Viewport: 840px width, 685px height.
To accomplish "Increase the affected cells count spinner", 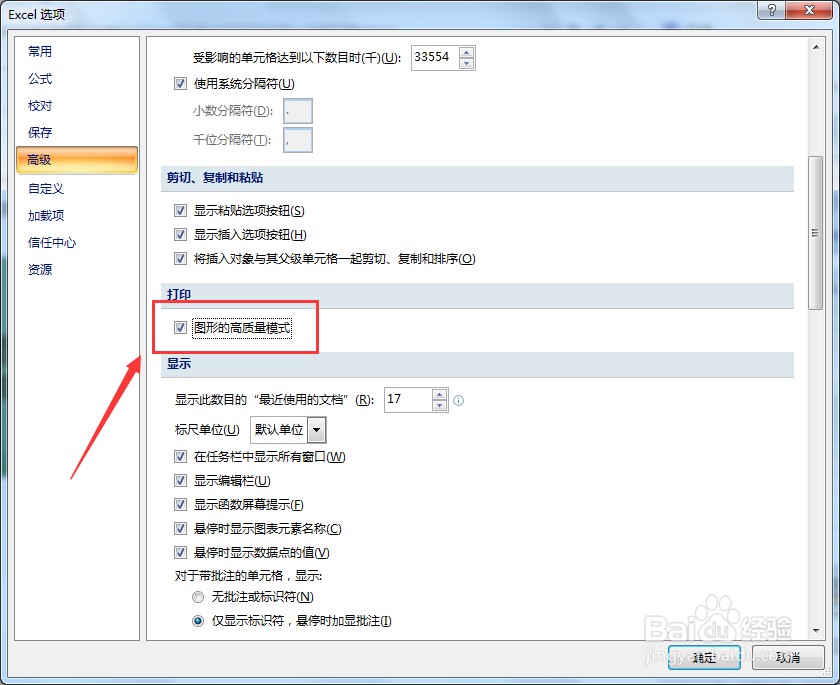I will [x=467, y=52].
